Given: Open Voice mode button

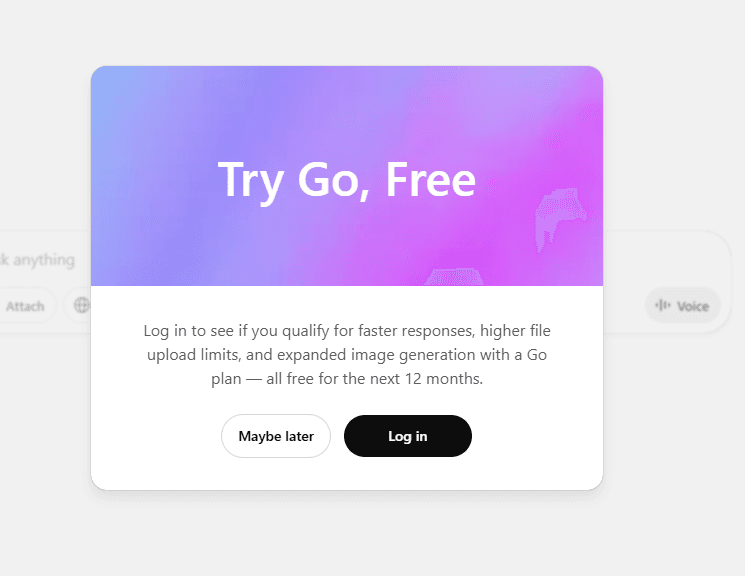Looking at the screenshot, I should pos(683,306).
